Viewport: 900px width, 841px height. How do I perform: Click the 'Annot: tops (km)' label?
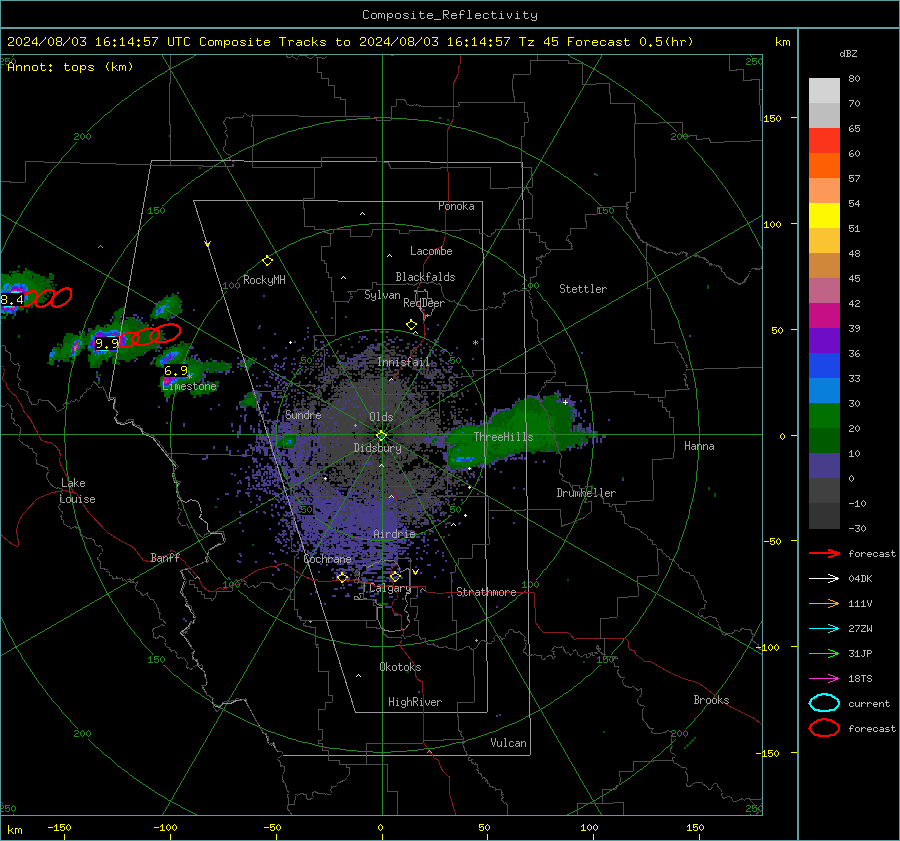click(70, 67)
